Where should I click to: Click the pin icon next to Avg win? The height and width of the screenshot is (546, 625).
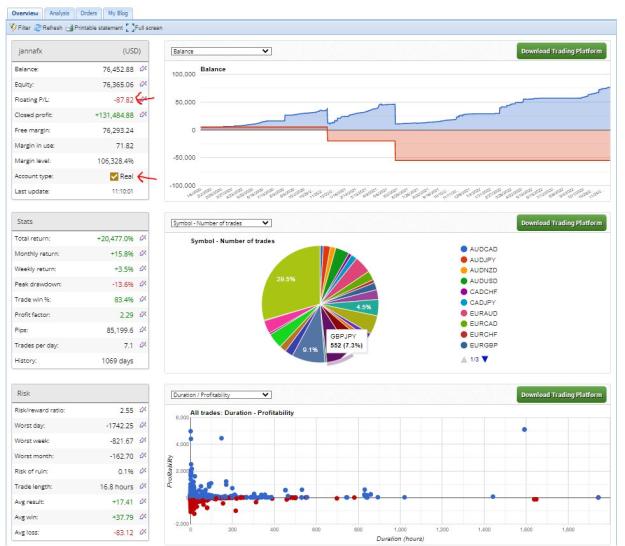(143, 517)
